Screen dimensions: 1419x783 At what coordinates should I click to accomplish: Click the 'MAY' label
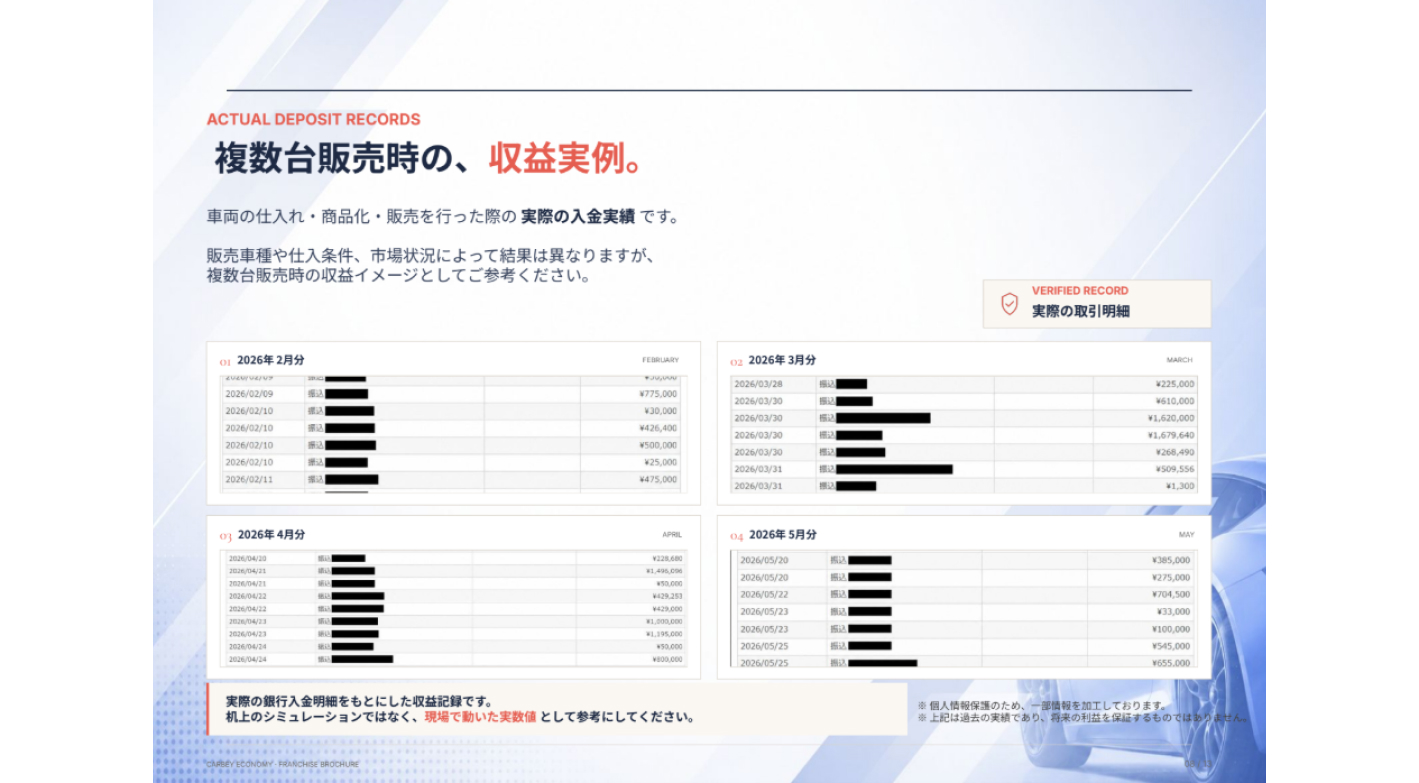[1186, 534]
